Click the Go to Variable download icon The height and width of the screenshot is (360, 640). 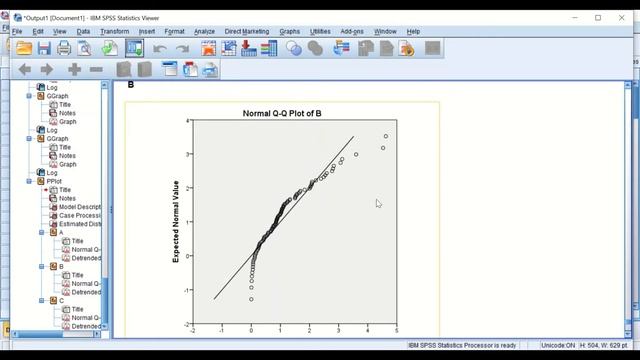(x=249, y=49)
